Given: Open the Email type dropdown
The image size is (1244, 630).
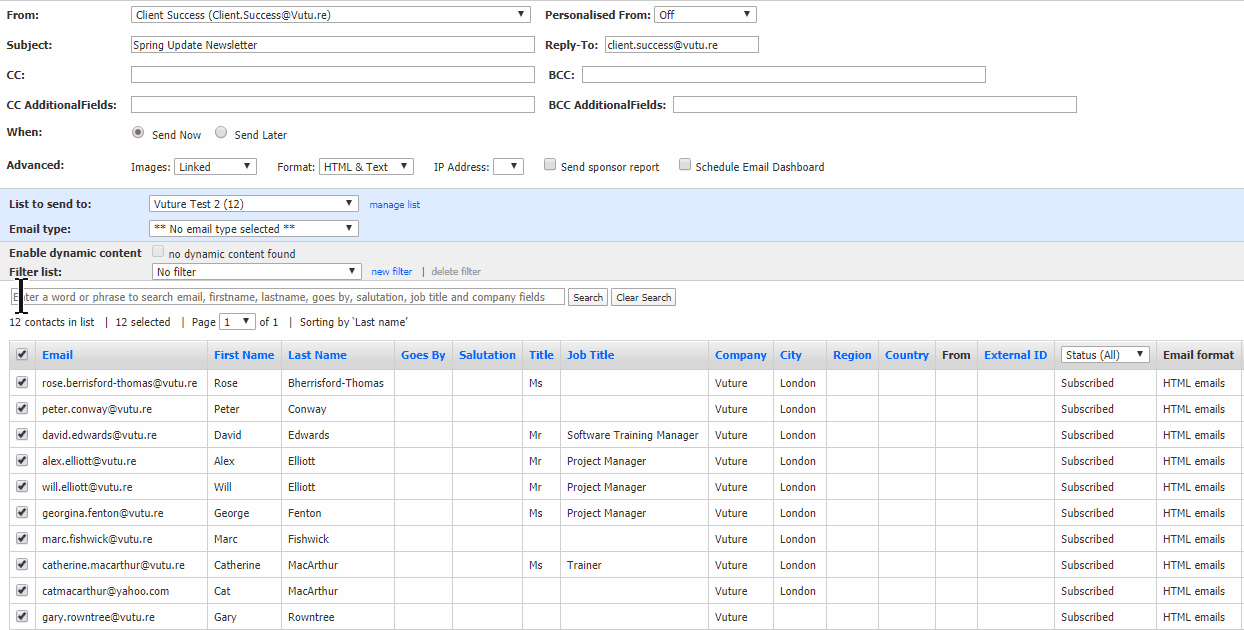Looking at the screenshot, I should (254, 229).
